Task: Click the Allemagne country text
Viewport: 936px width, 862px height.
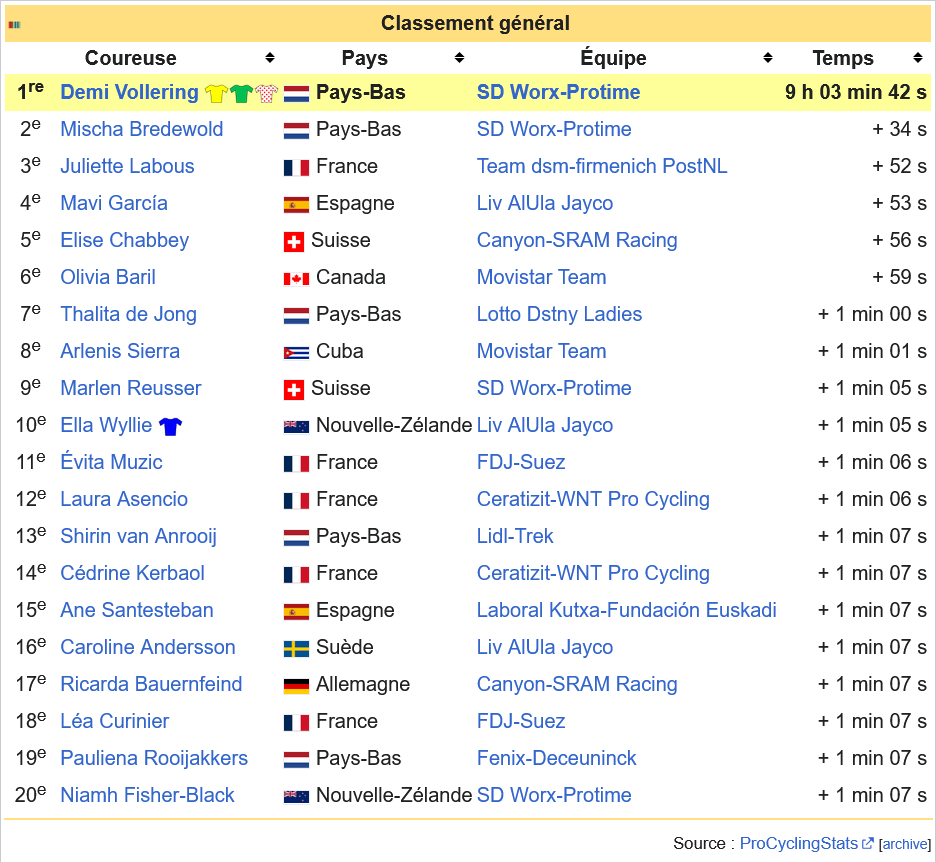Action: pos(363,684)
